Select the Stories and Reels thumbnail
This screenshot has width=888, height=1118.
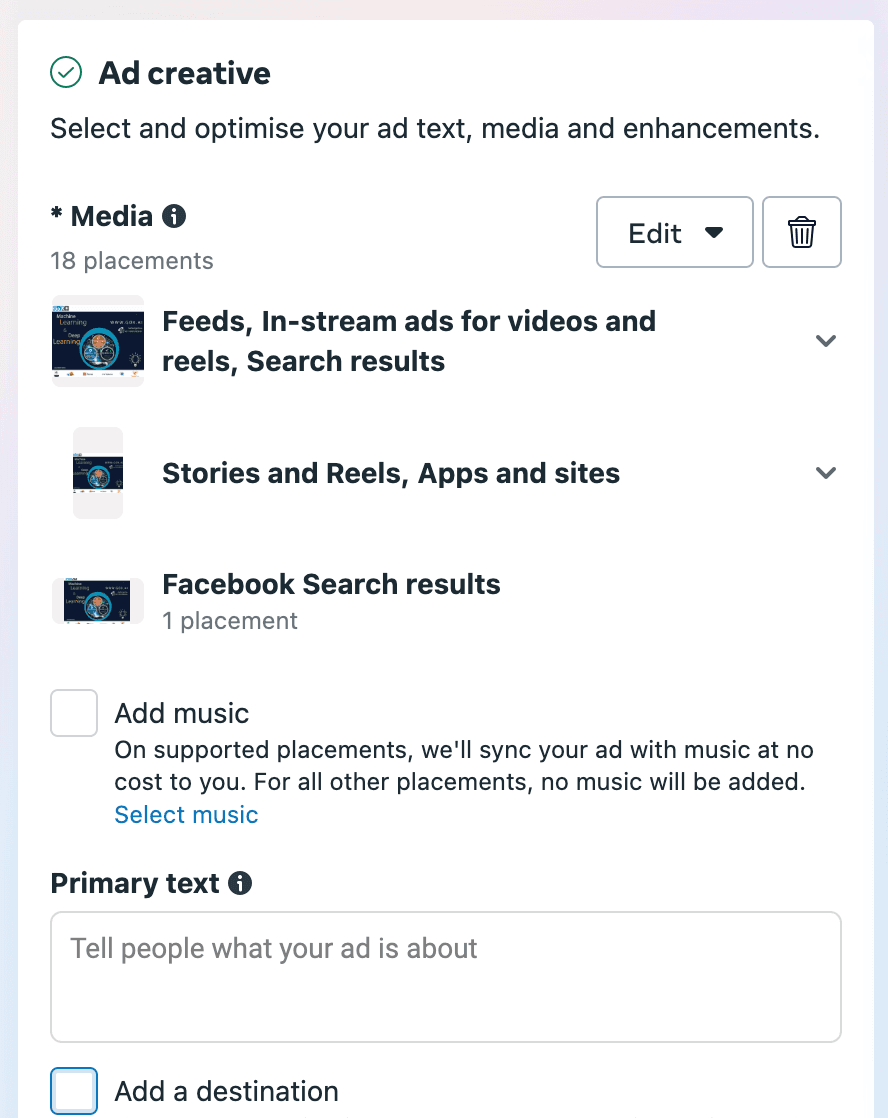click(98, 473)
